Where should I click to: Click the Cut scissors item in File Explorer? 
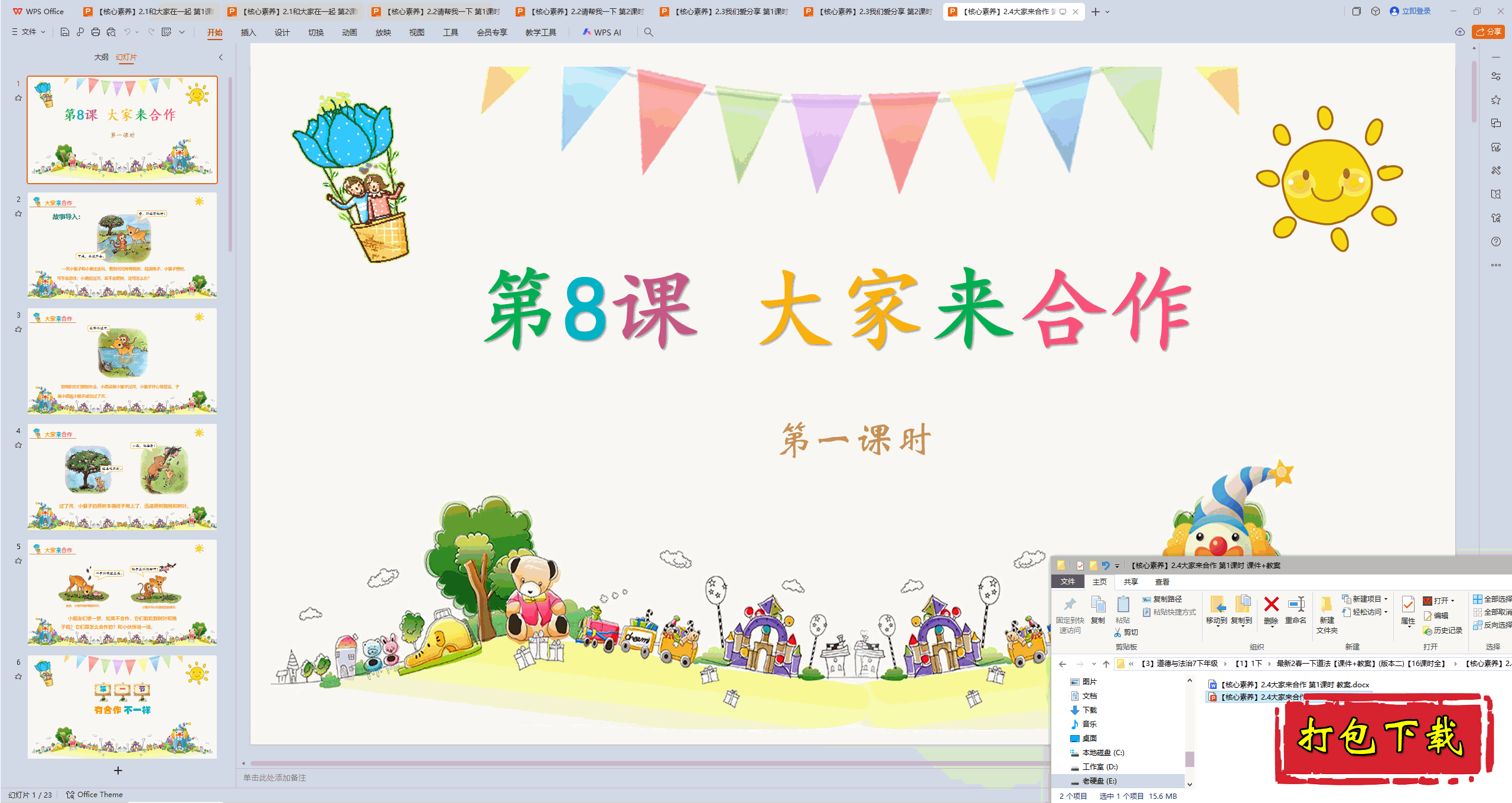tap(1126, 632)
